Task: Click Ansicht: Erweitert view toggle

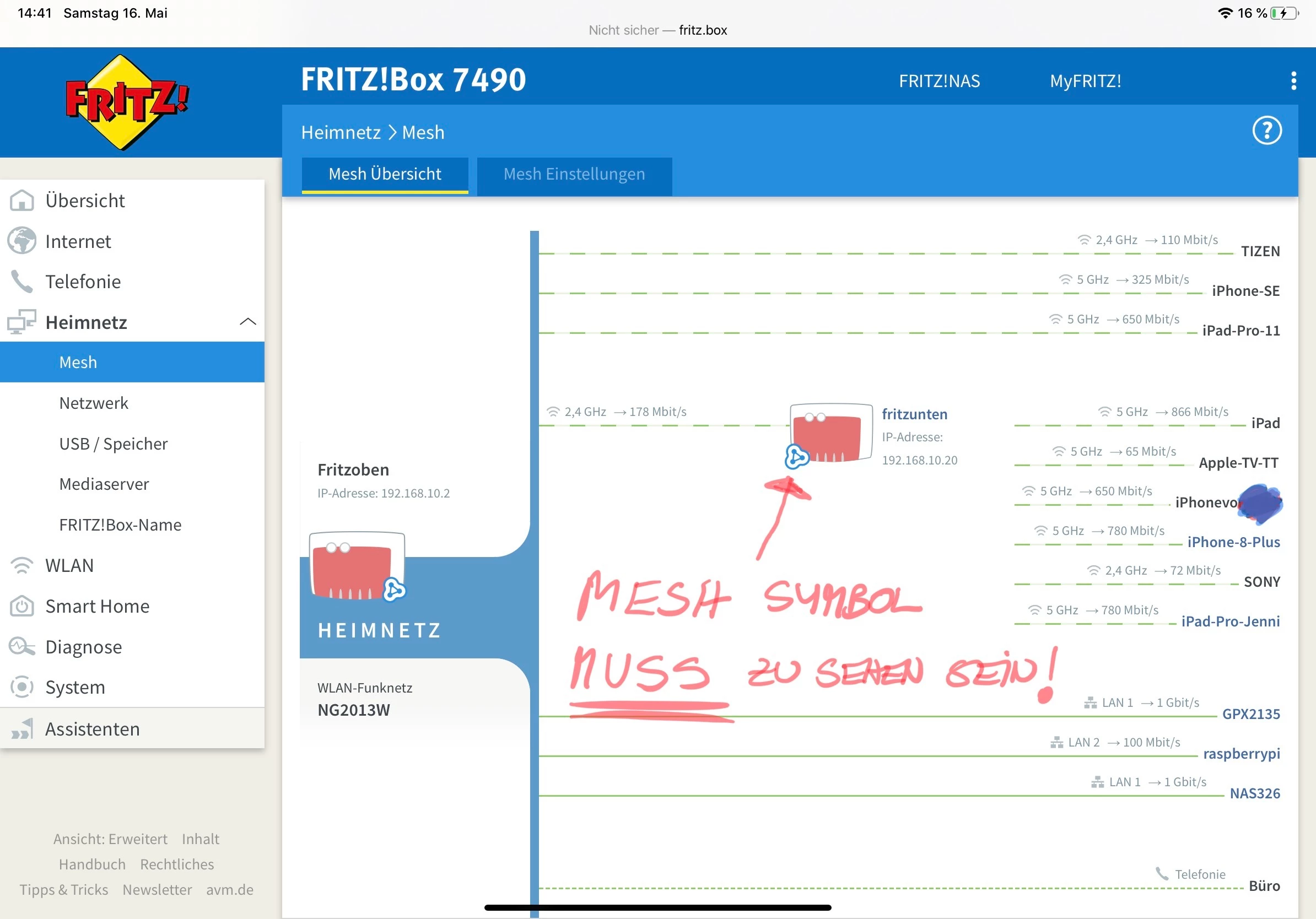Action: click(110, 839)
